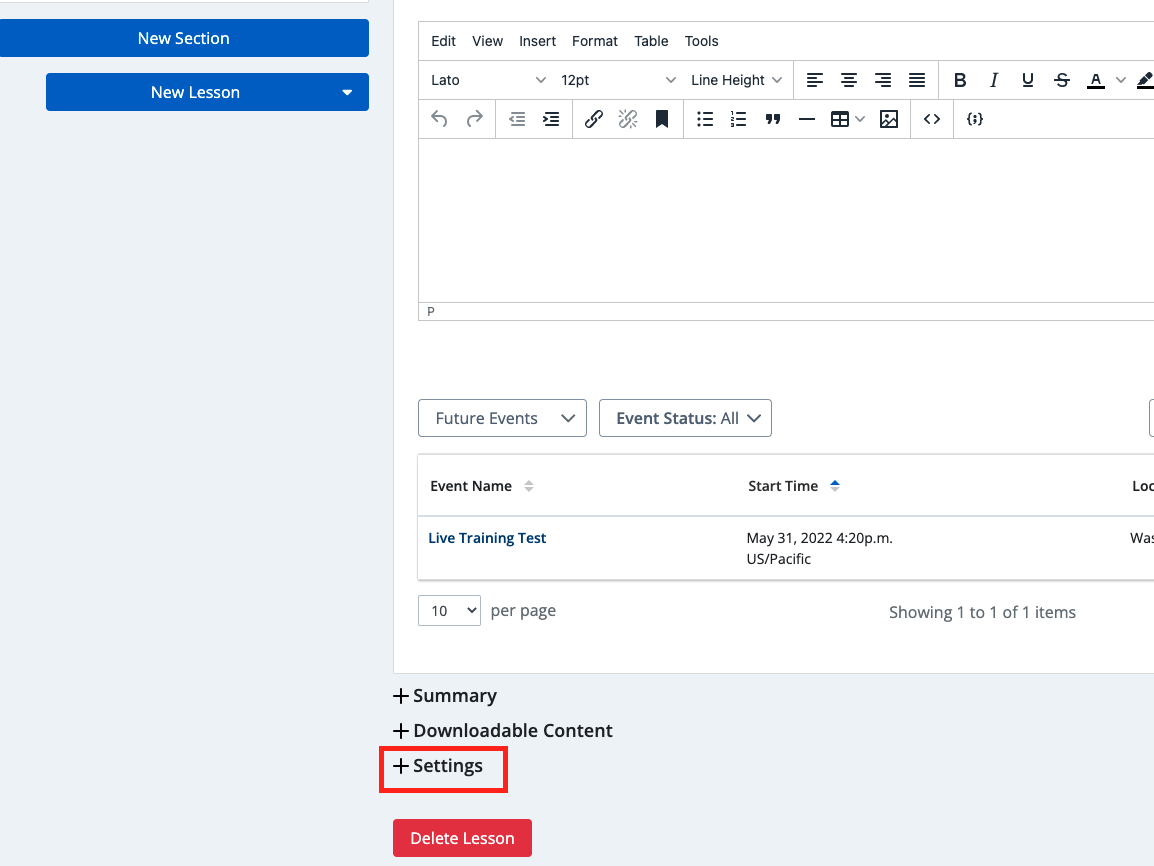Center align the text
This screenshot has width=1154, height=866.
[849, 80]
